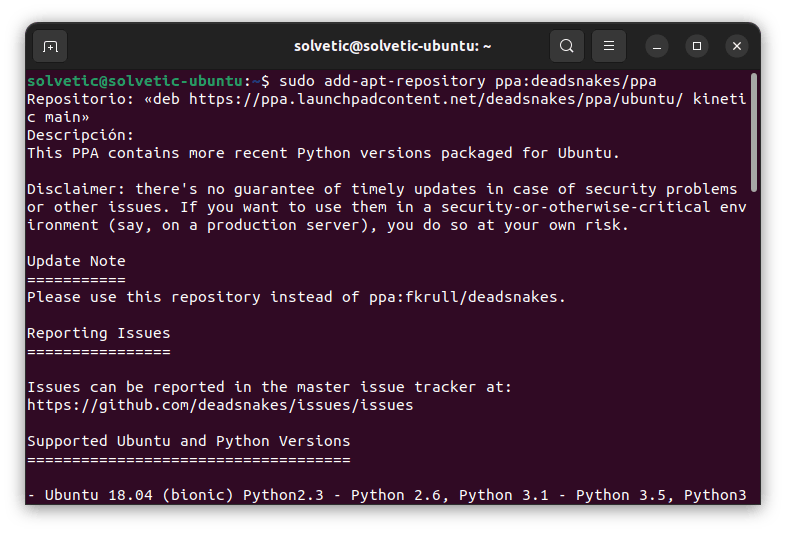Close the terminal window
Image resolution: width=786 pixels, height=533 pixels.
(737, 46)
